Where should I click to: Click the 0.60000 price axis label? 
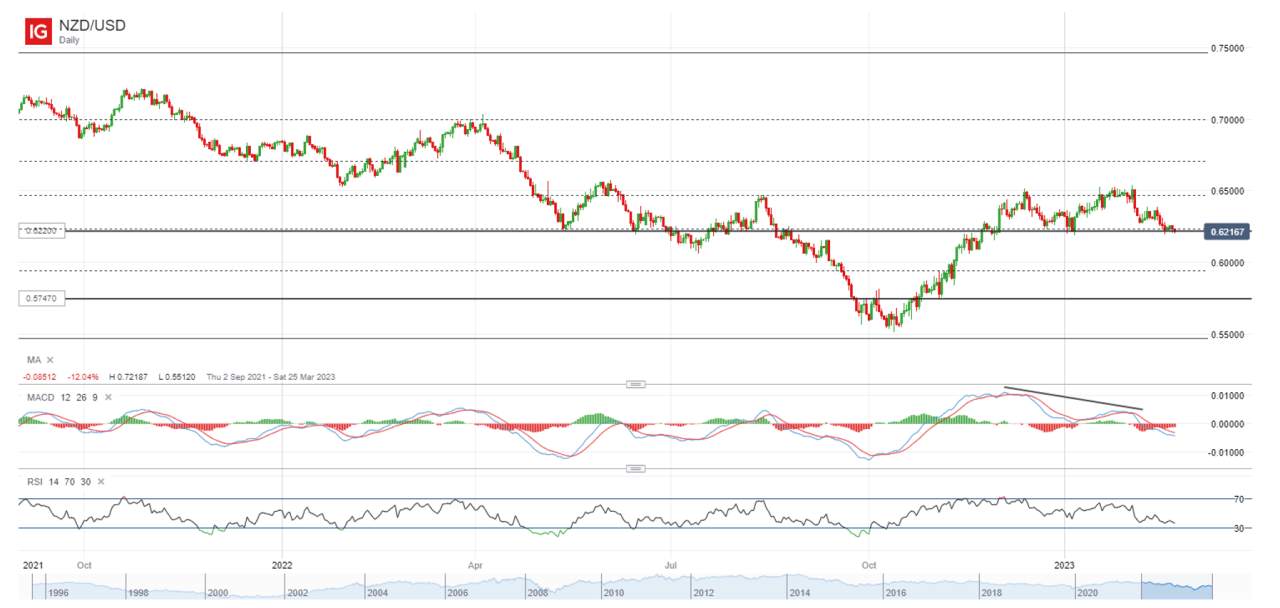pos(1228,263)
